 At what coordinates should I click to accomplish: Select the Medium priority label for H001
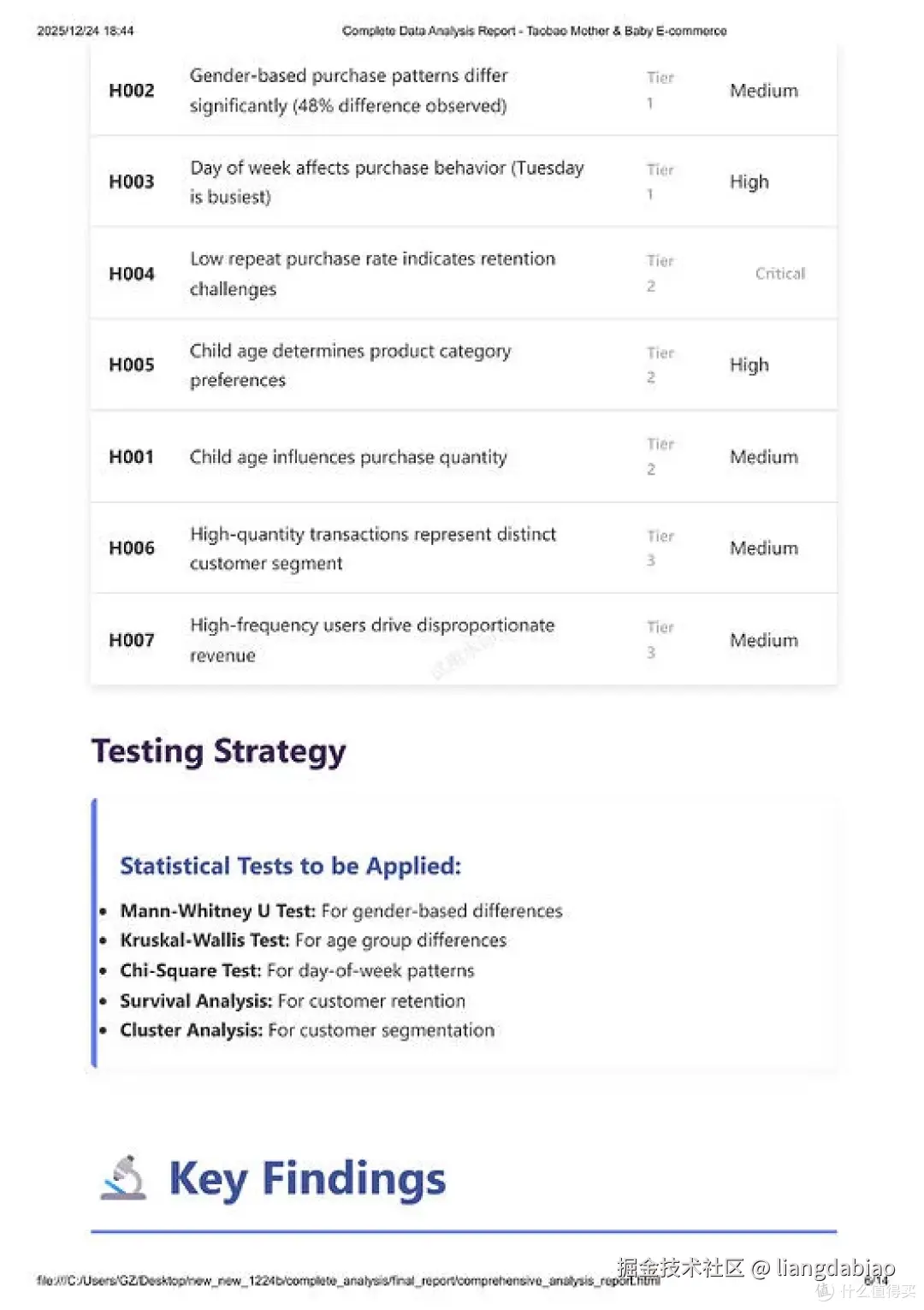[x=763, y=457]
